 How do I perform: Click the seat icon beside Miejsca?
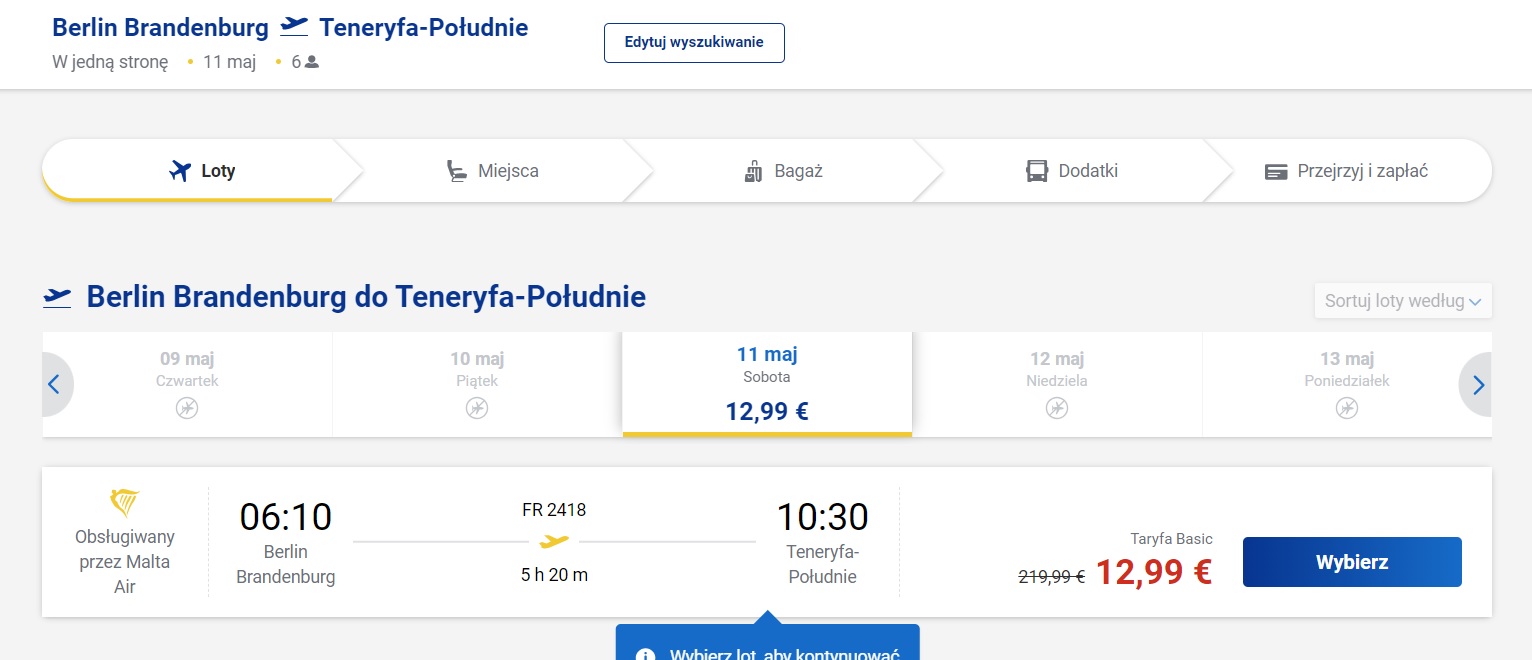pos(457,171)
